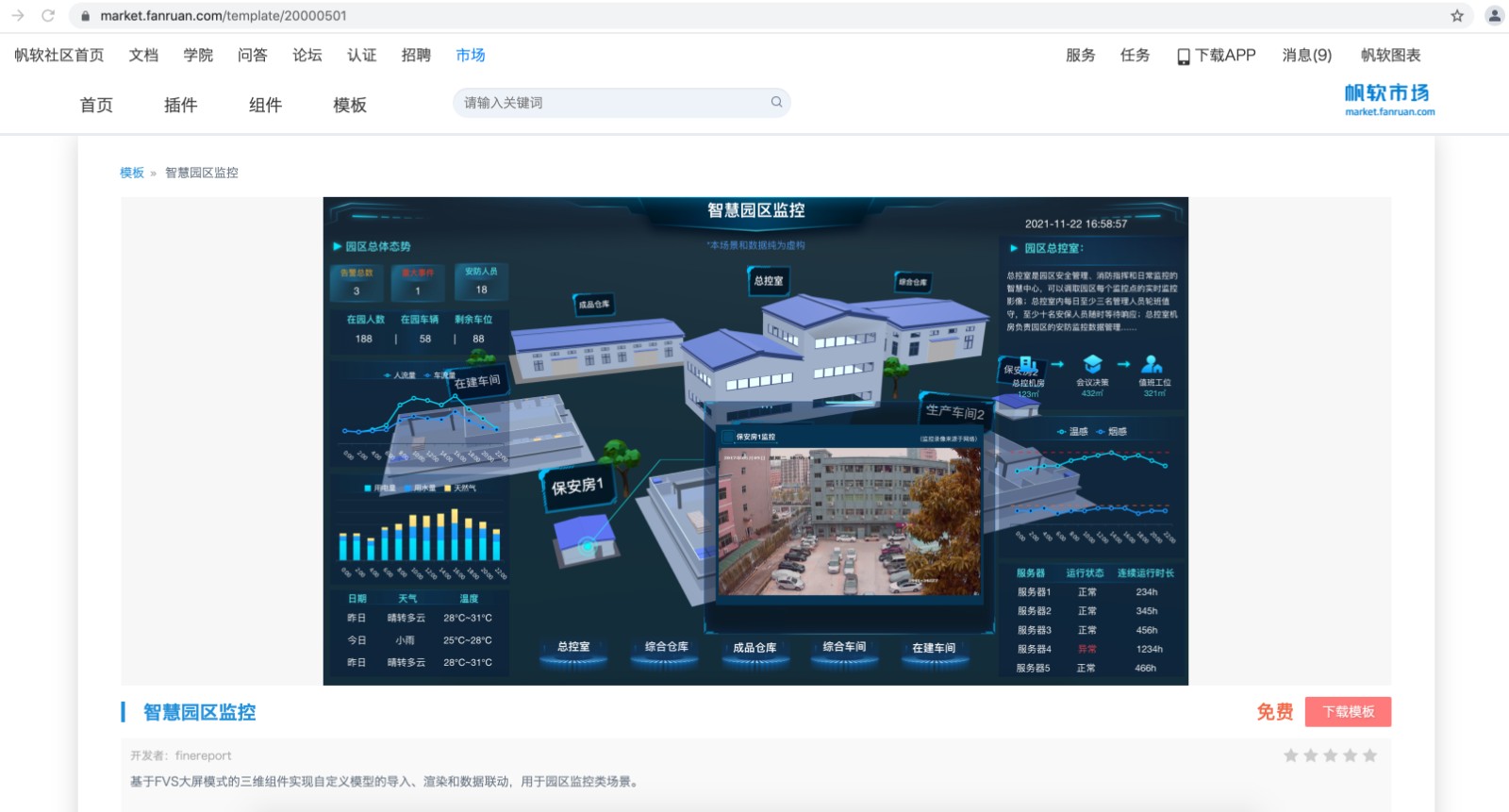Click the search magnifier icon
The height and width of the screenshot is (812, 1509).
pos(776,102)
